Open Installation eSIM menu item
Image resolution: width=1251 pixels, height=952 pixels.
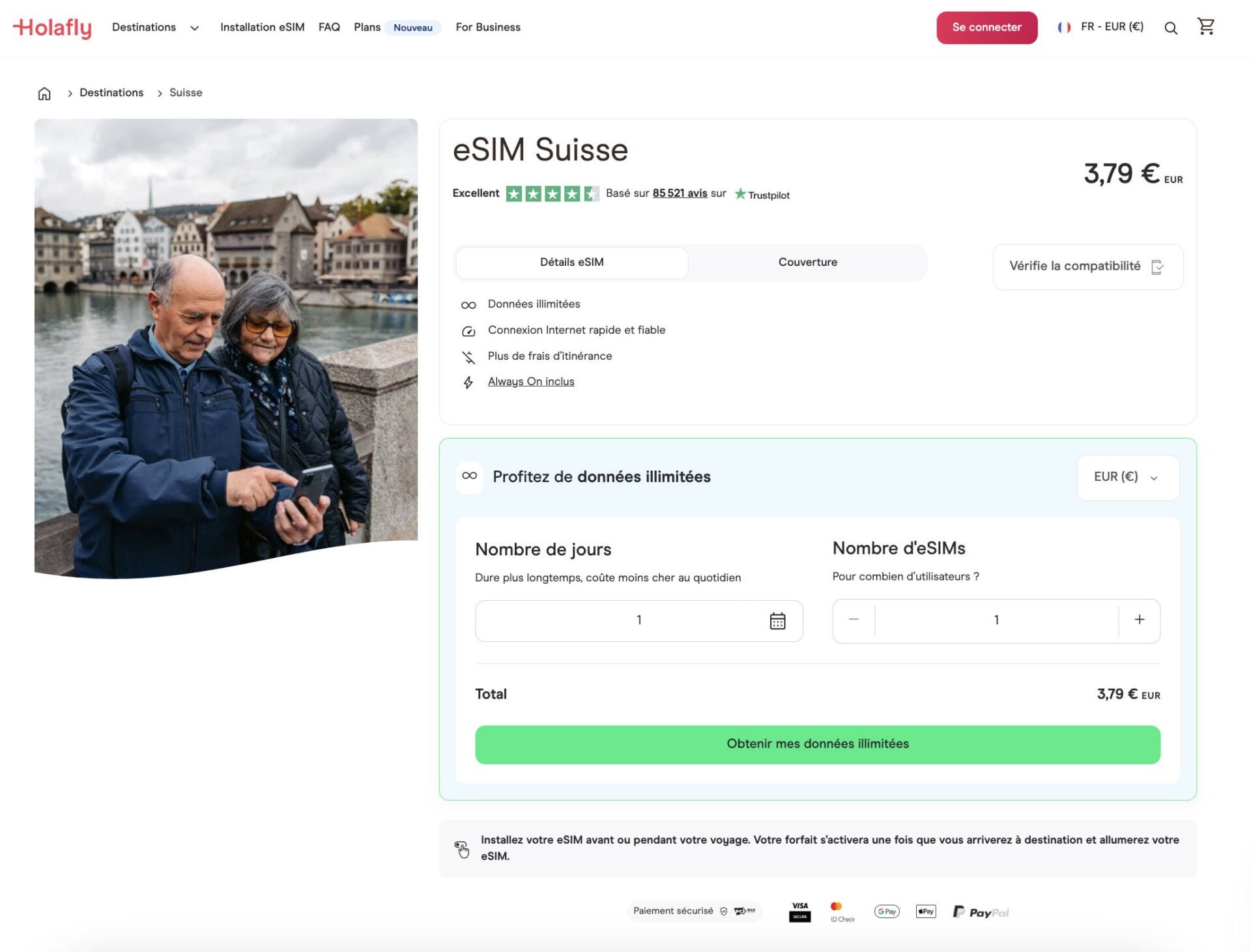coord(262,27)
